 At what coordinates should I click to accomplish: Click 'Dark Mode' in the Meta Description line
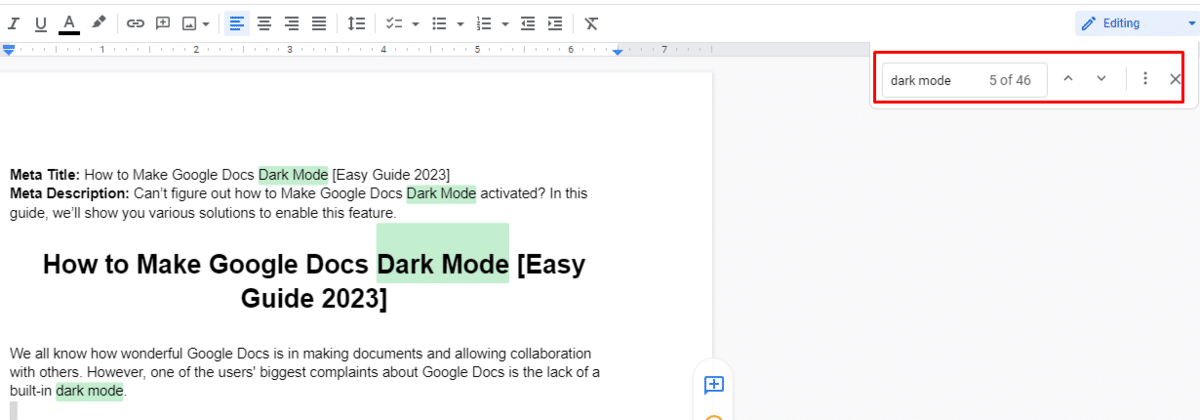click(441, 193)
